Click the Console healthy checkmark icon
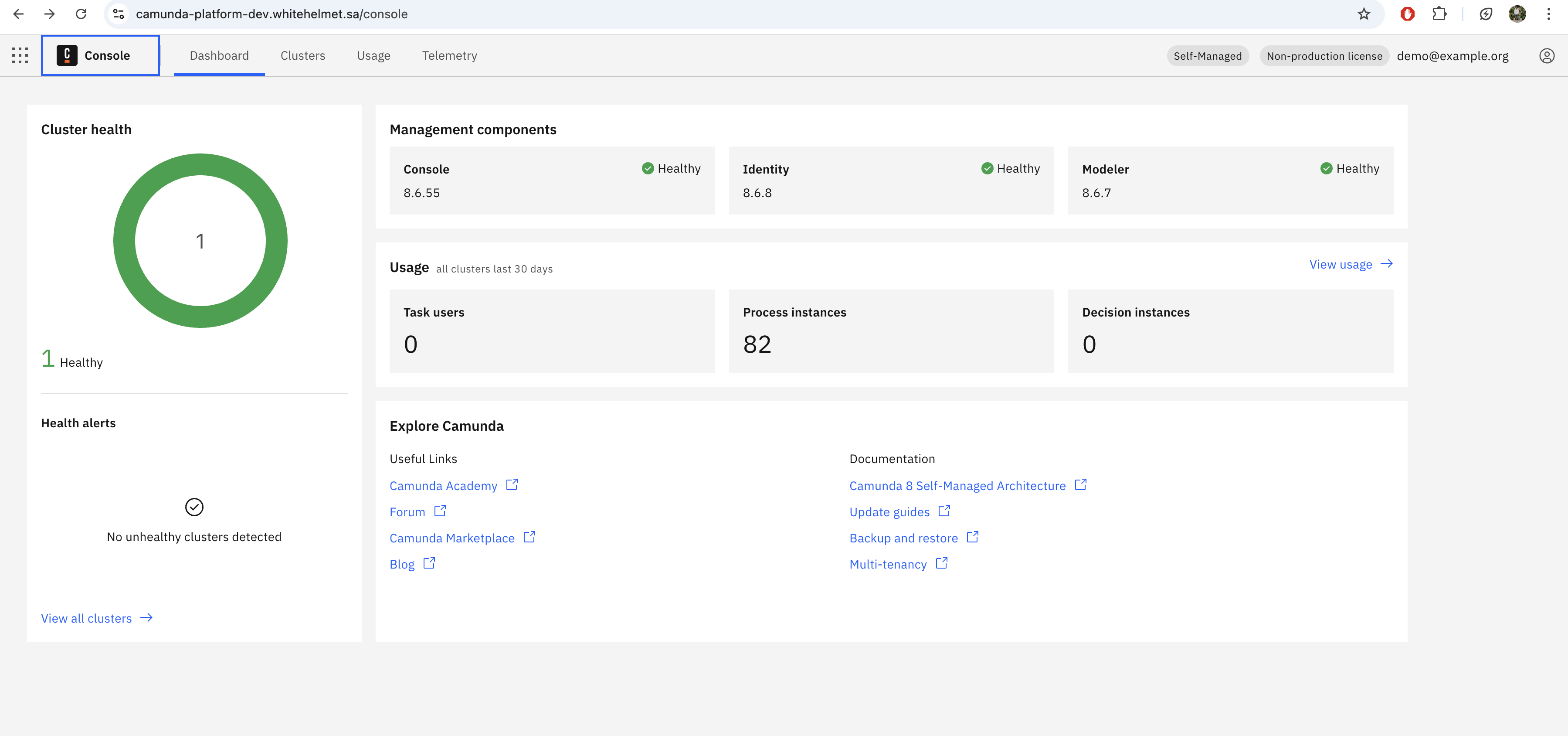Screen dimensions: 1568x736 pos(648,169)
